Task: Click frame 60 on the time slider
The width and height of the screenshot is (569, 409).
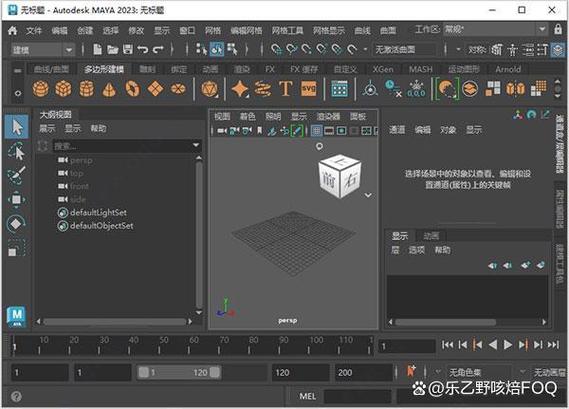Action: (x=189, y=345)
